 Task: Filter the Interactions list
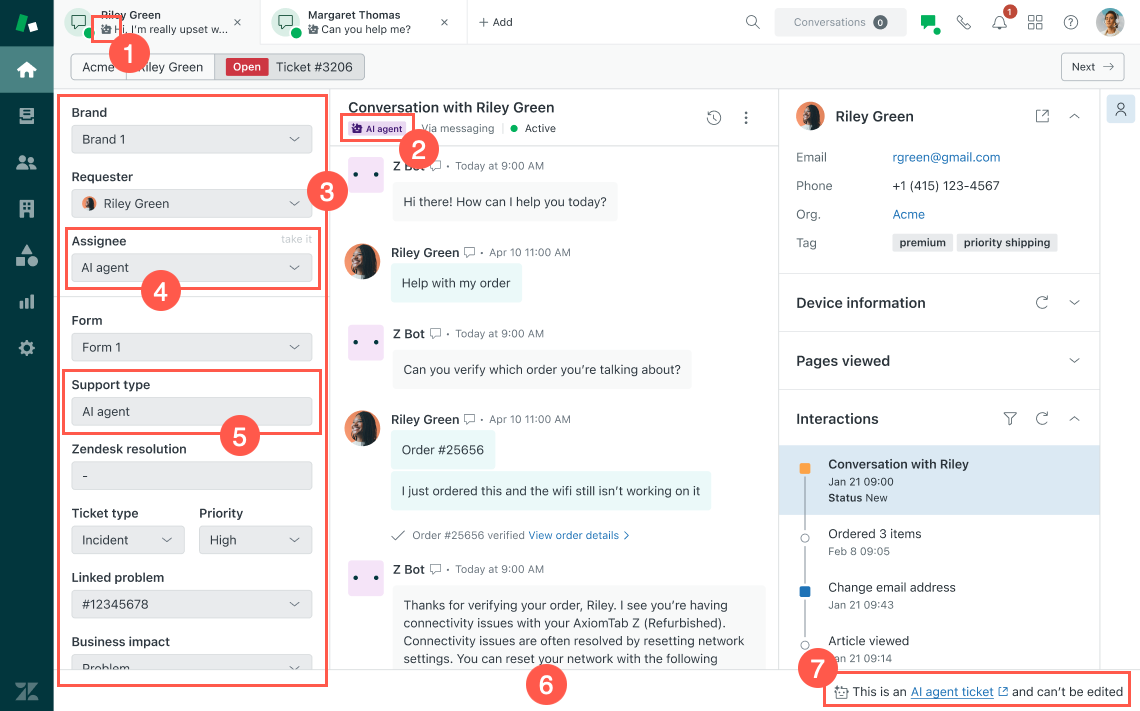coord(1009,419)
